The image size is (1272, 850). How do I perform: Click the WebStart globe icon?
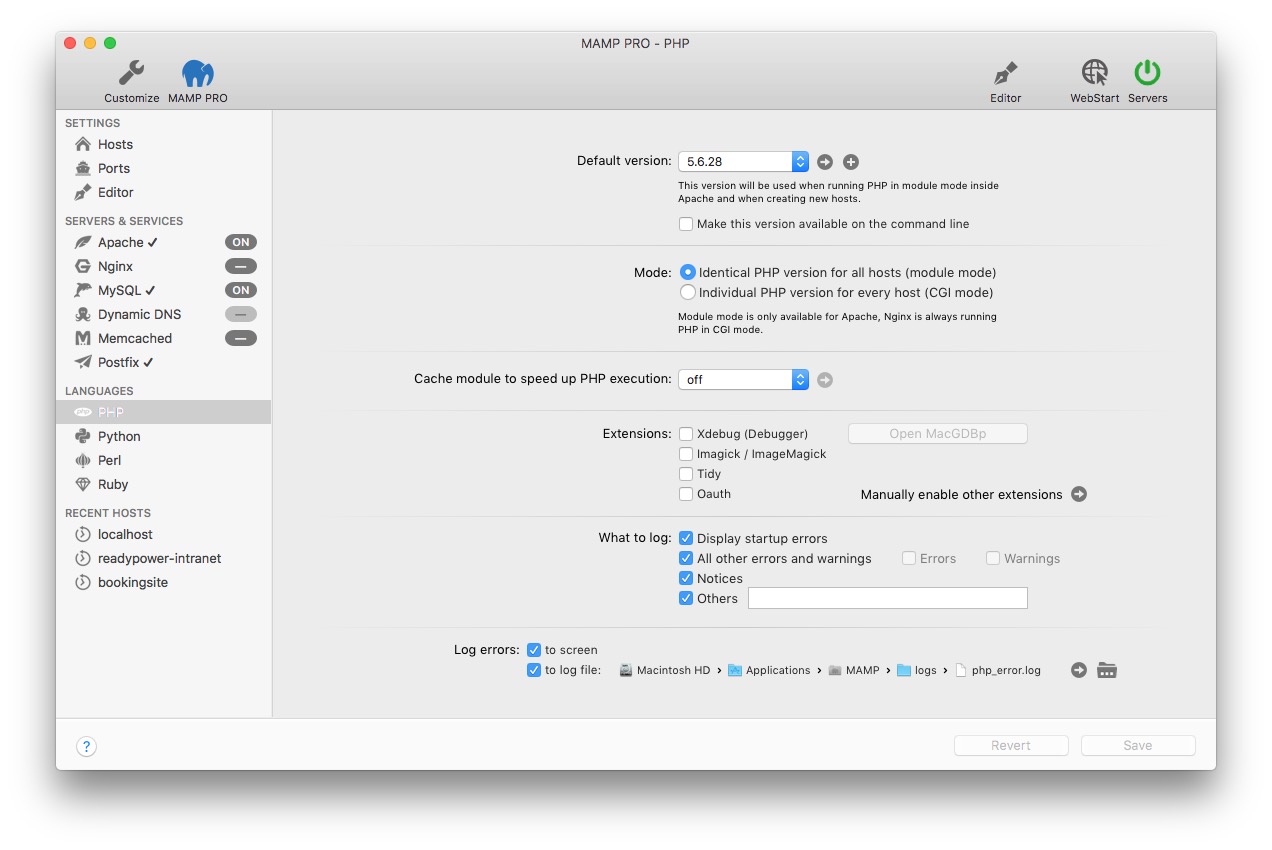1095,73
